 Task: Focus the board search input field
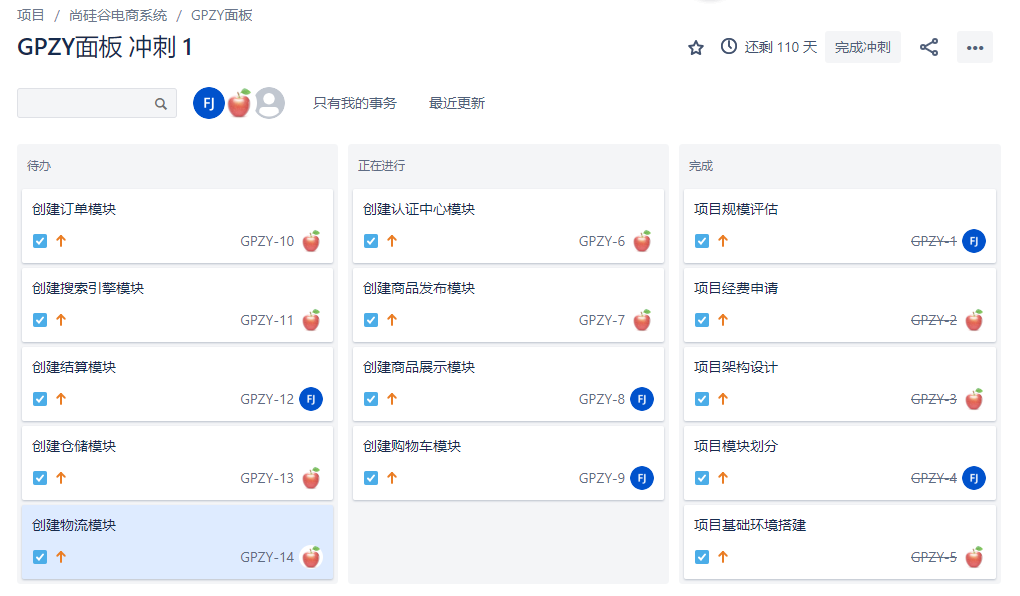tap(85, 103)
